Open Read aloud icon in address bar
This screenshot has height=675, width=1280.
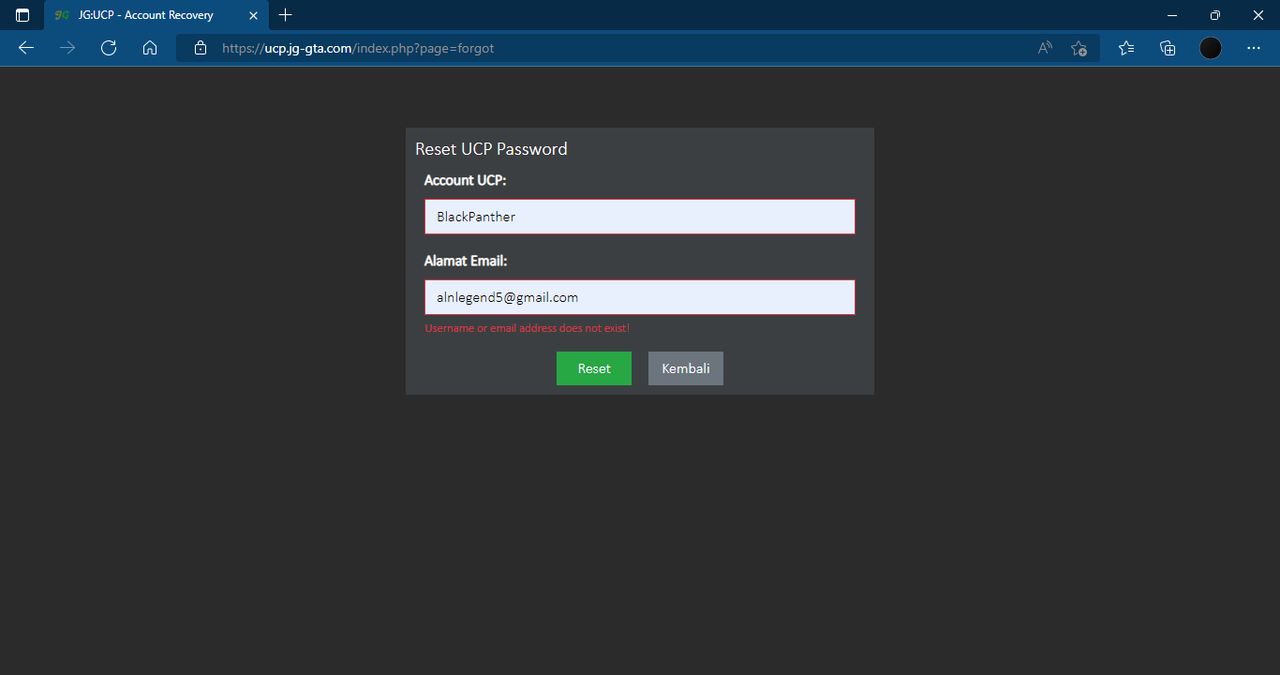pyautogui.click(x=1045, y=48)
